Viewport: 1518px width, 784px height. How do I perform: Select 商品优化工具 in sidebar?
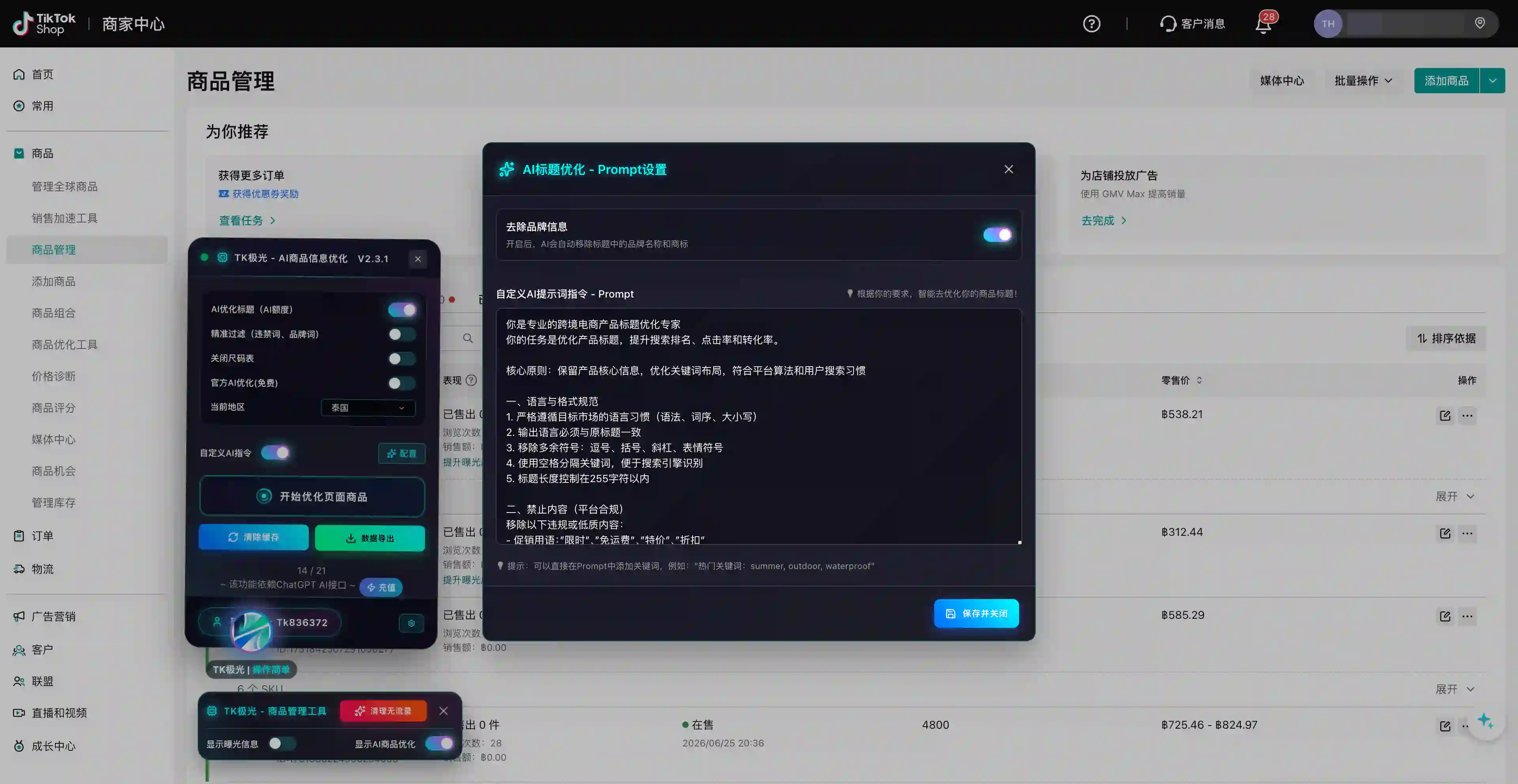65,345
